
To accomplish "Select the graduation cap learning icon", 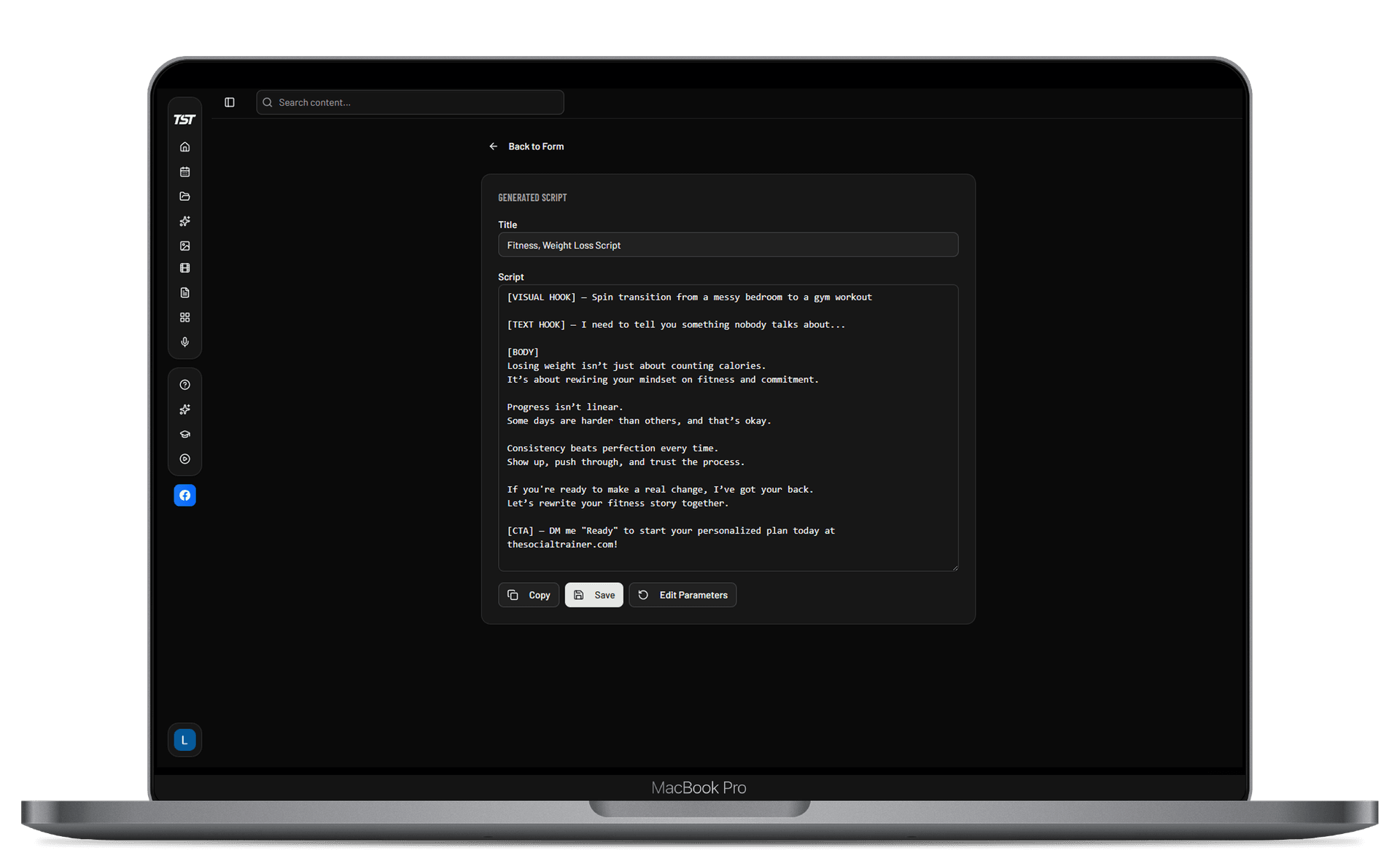I will point(184,434).
